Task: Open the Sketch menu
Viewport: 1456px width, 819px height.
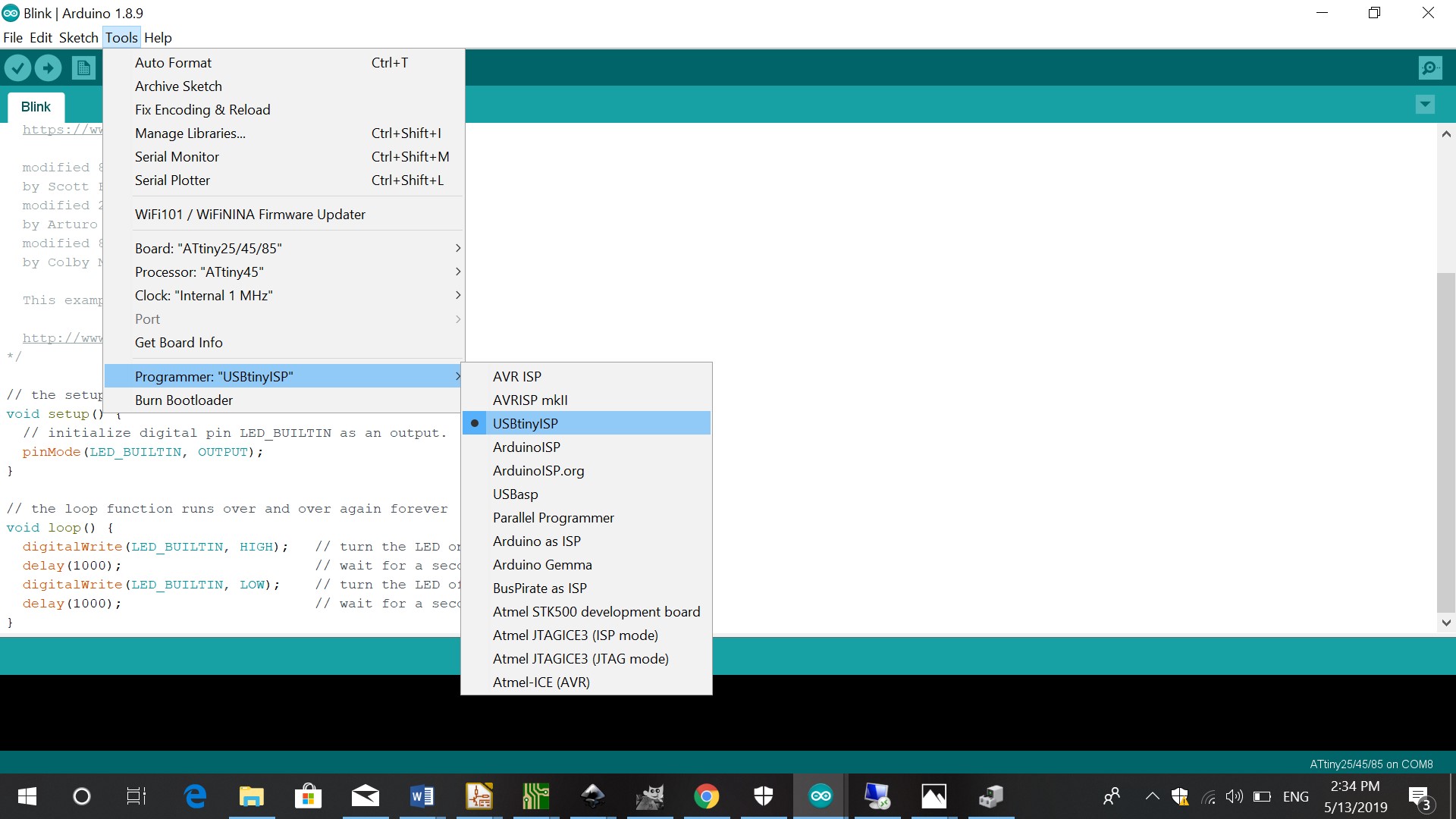Action: coord(78,37)
